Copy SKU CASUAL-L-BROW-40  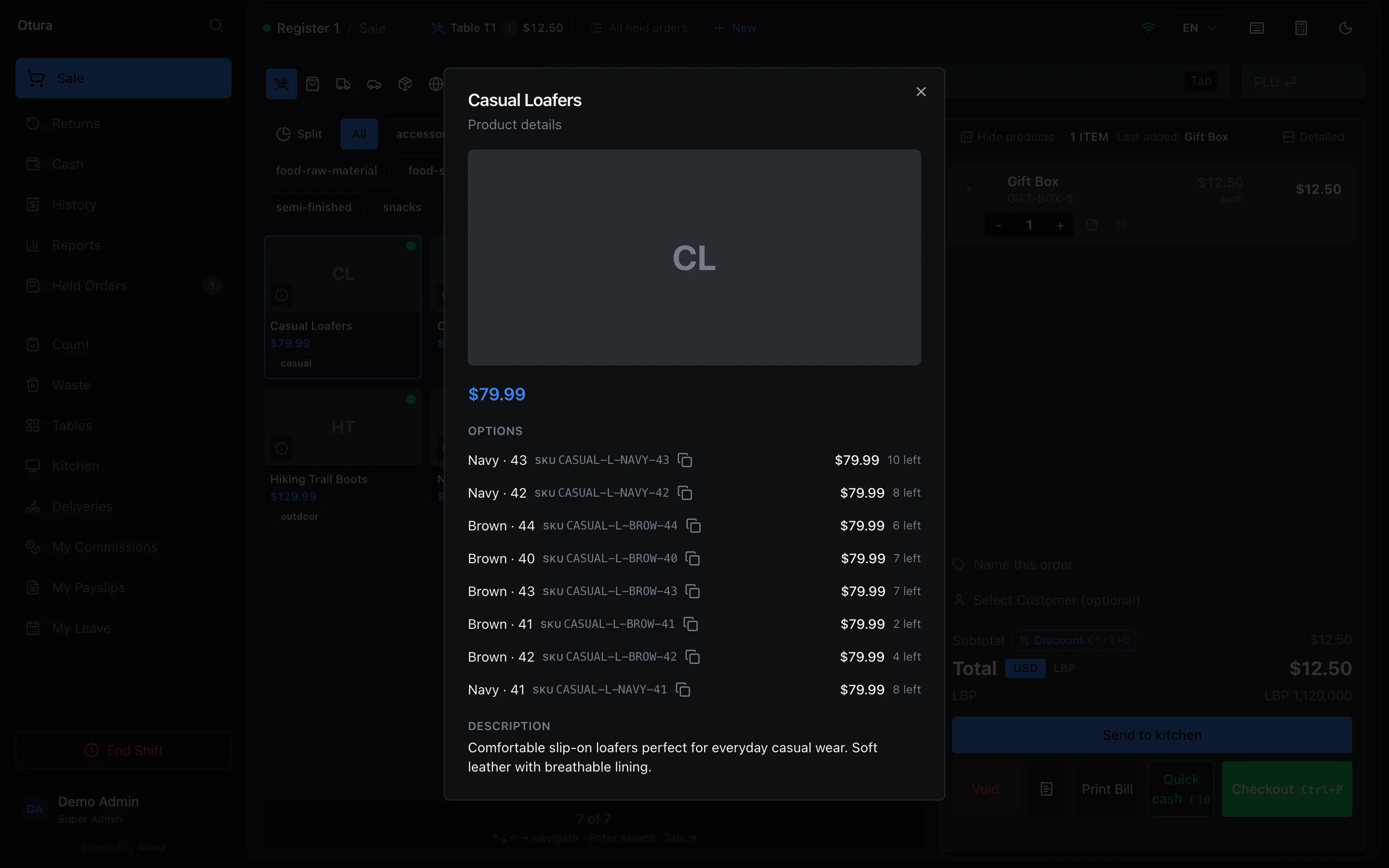(693, 558)
